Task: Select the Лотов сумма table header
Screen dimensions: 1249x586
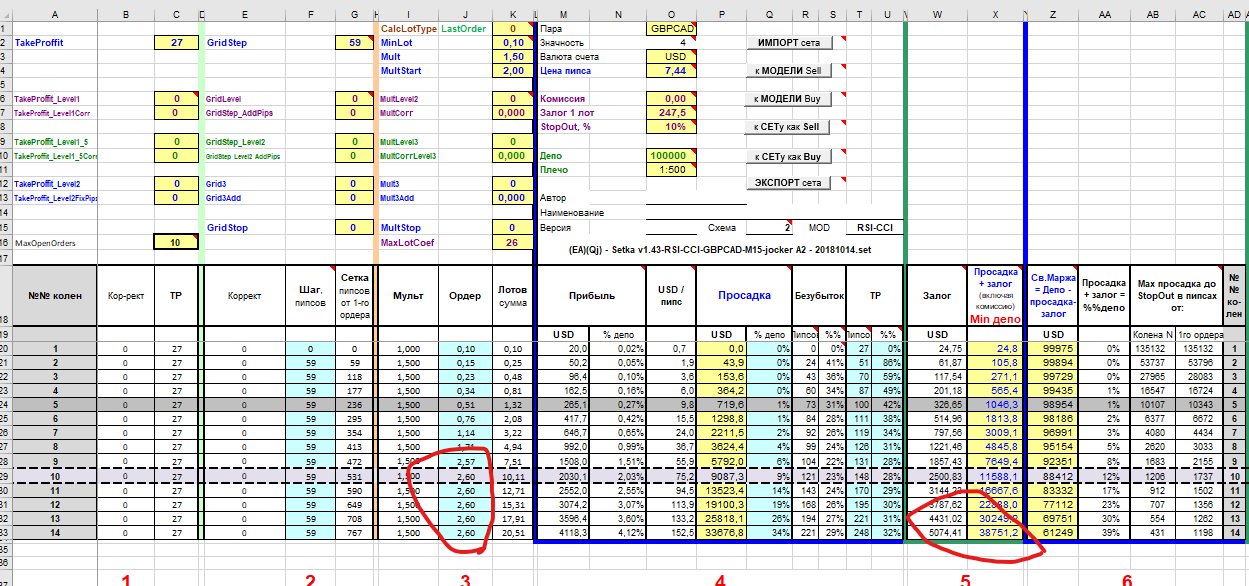Action: pos(512,296)
